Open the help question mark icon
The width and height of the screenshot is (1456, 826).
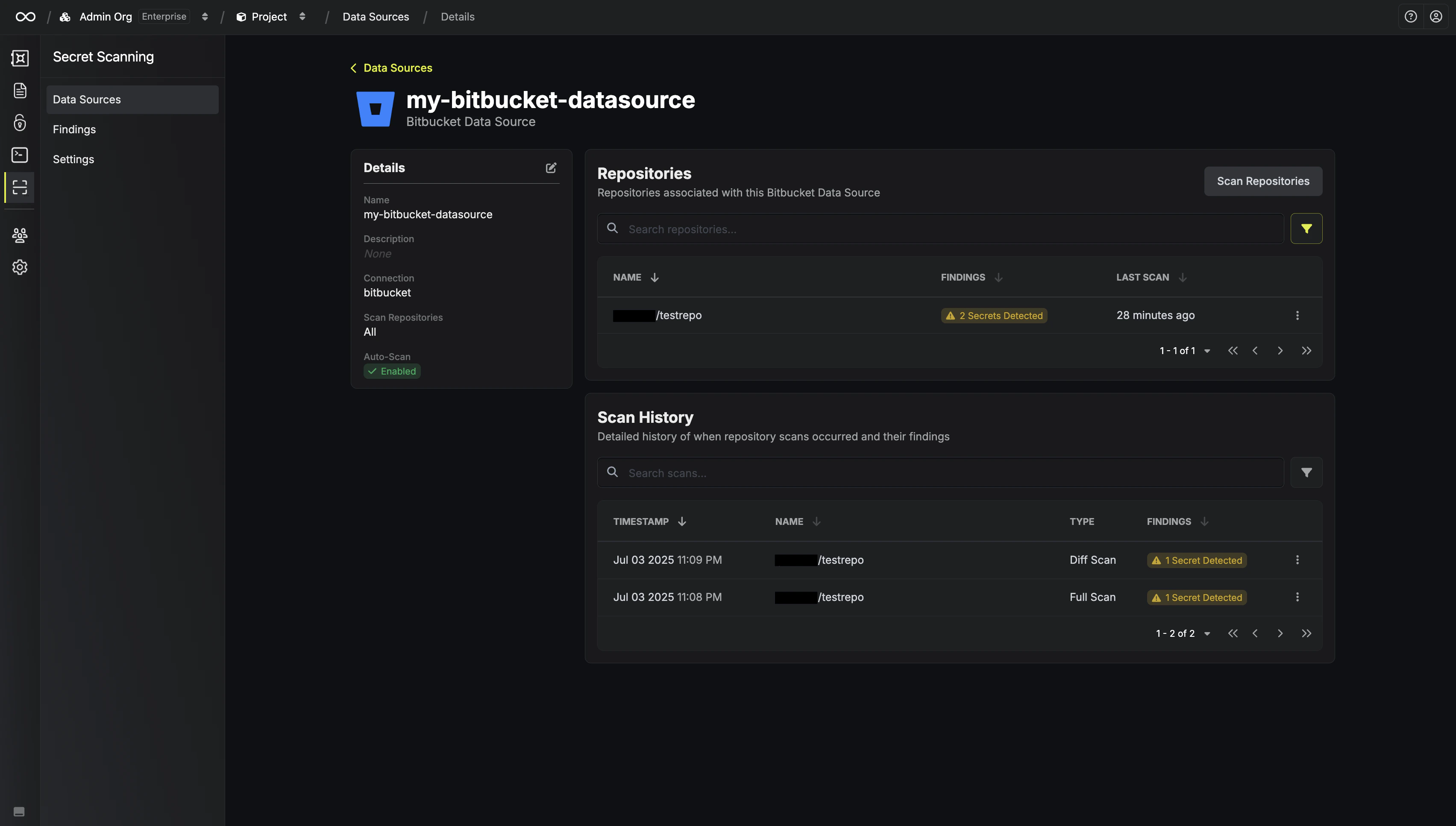tap(1411, 17)
